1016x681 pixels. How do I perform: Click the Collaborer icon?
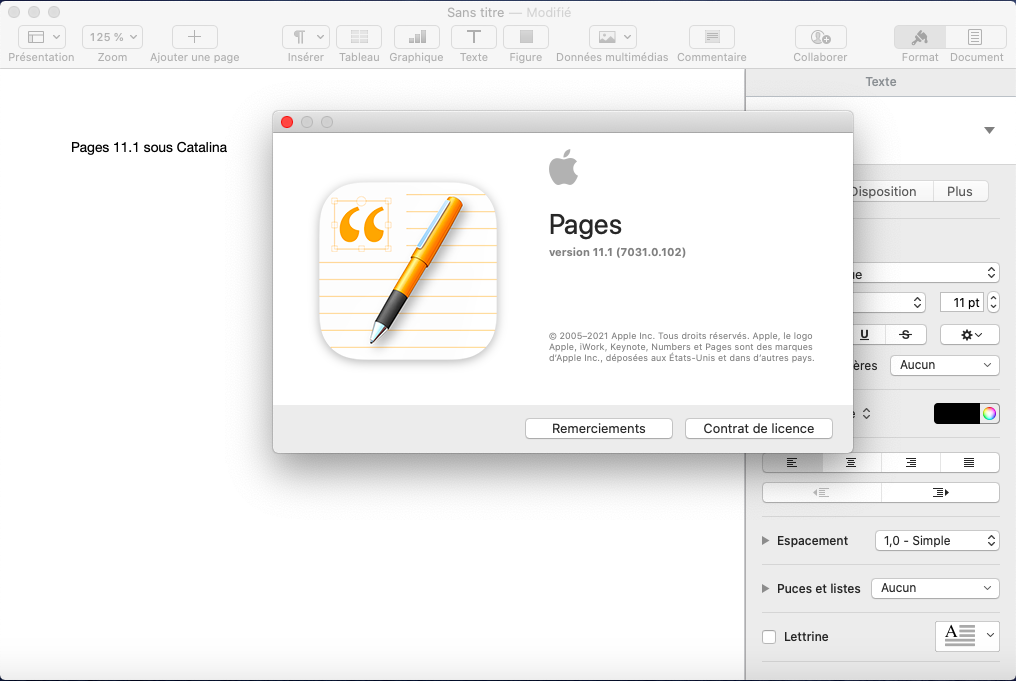pos(820,37)
